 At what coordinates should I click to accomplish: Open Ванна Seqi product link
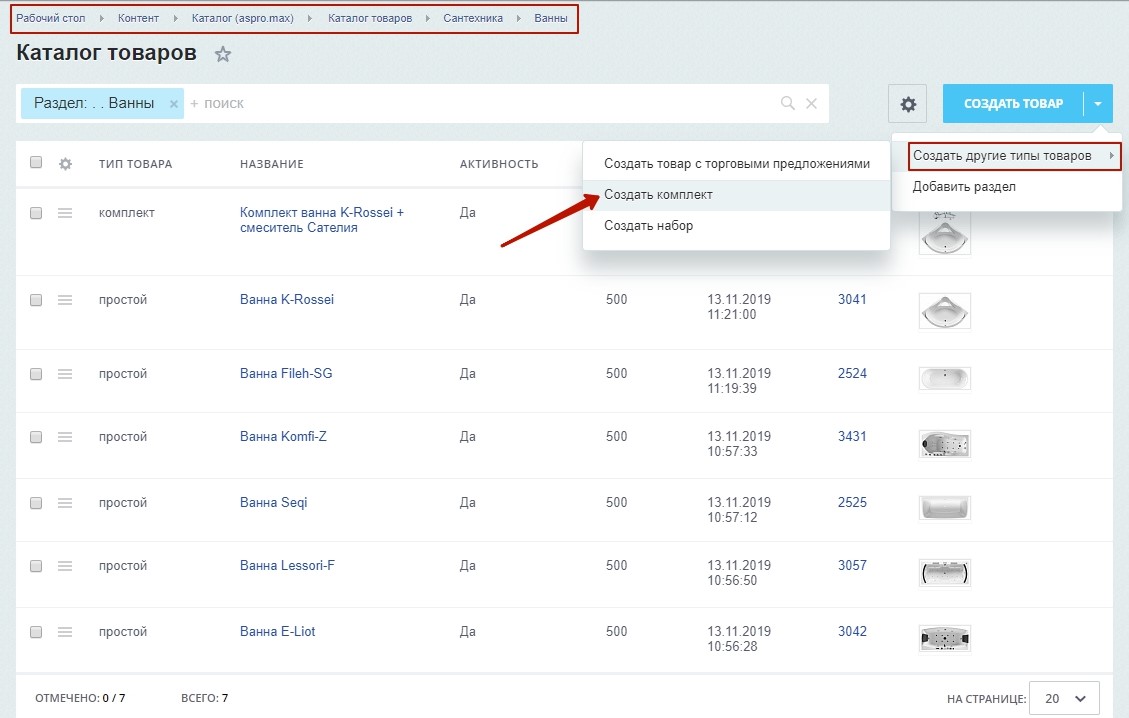click(274, 503)
